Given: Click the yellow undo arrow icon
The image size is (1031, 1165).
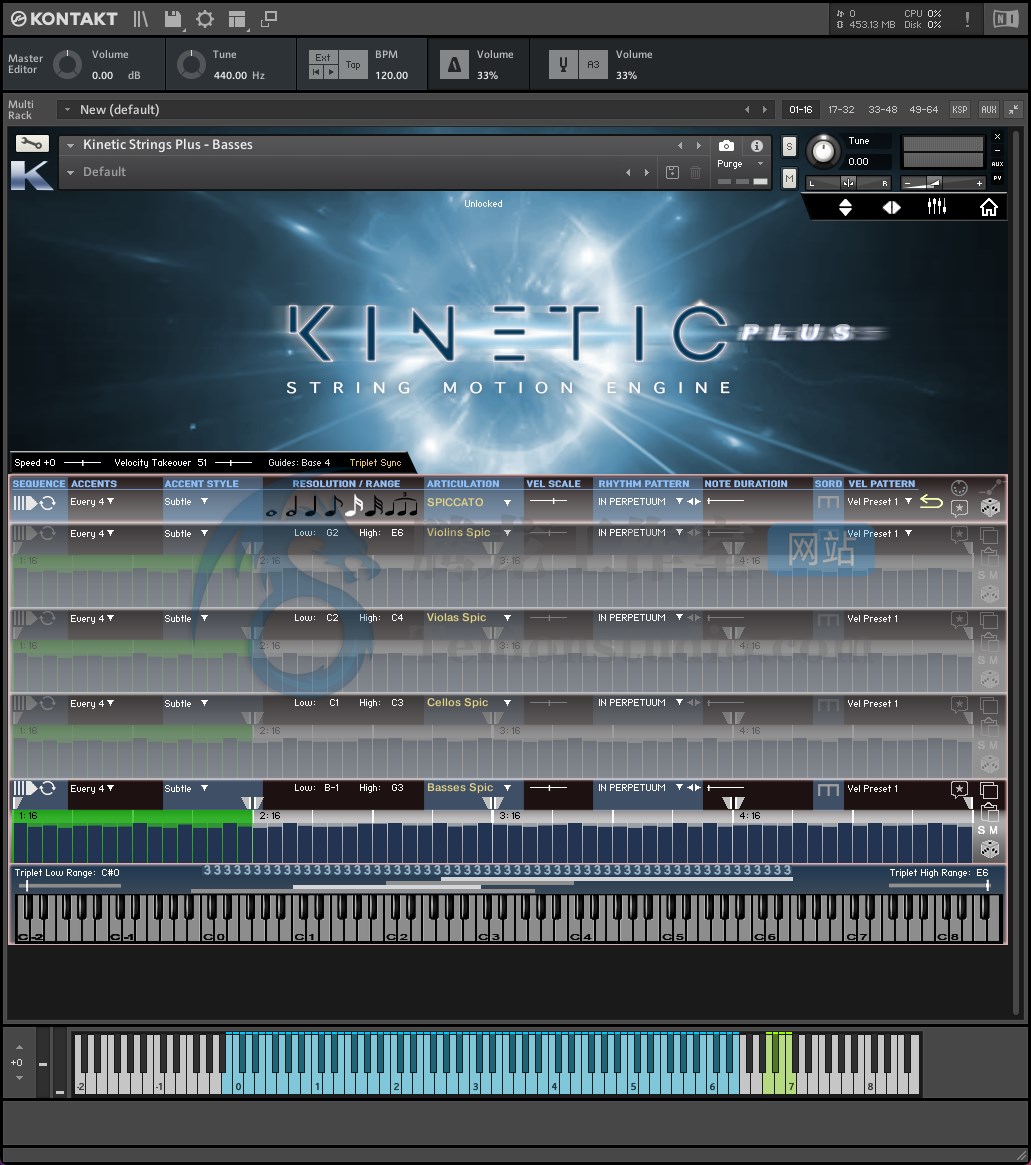Looking at the screenshot, I should 931,502.
